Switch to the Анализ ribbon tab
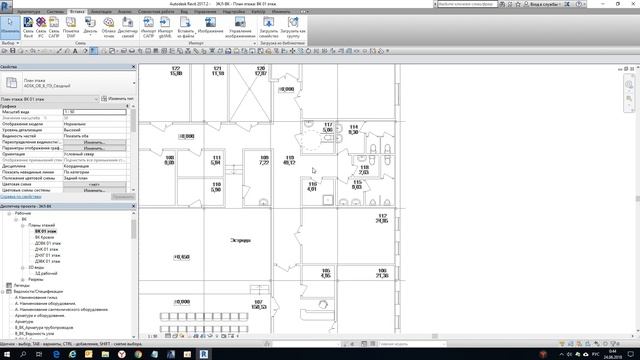This screenshot has height=360, width=640. (124, 12)
